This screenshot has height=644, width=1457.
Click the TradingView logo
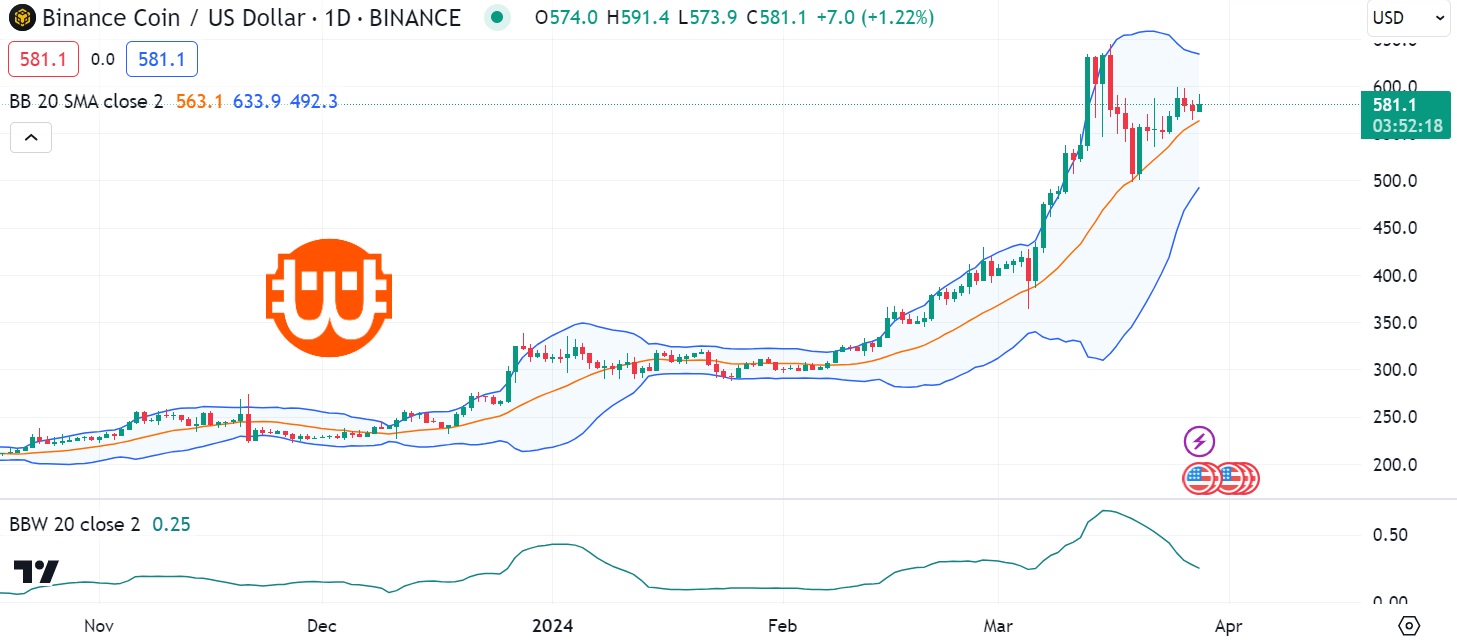click(x=36, y=572)
